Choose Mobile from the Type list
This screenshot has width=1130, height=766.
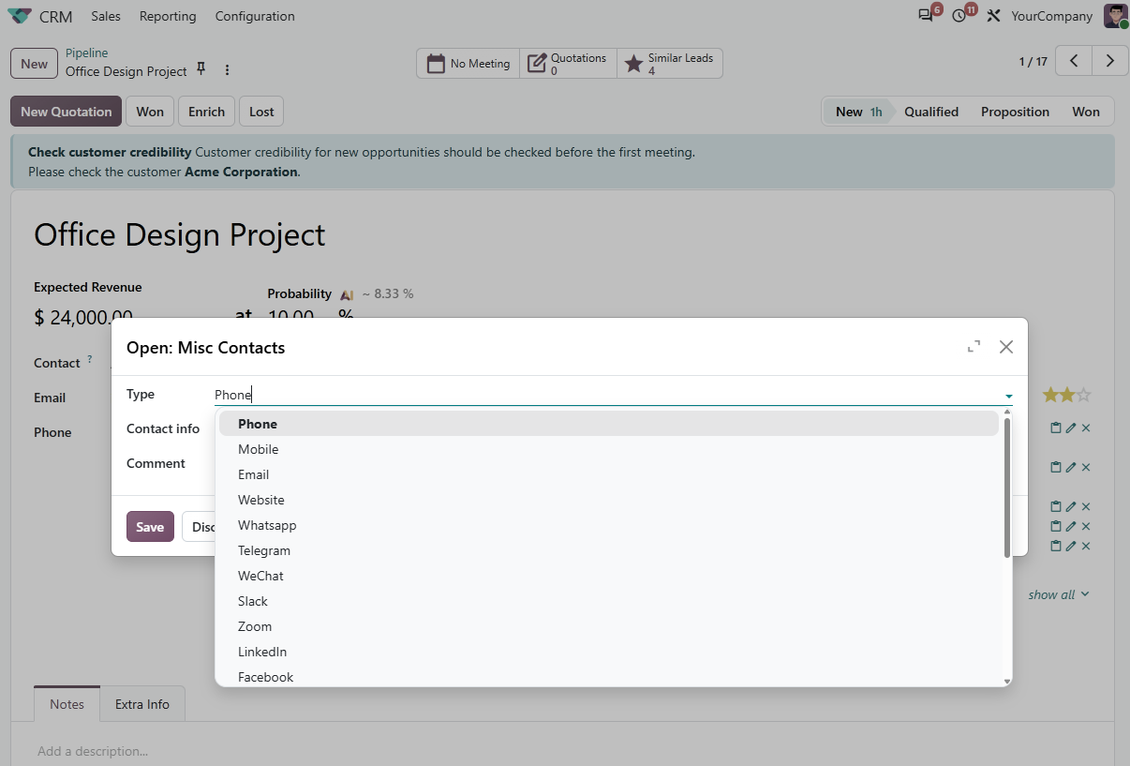pos(608,450)
